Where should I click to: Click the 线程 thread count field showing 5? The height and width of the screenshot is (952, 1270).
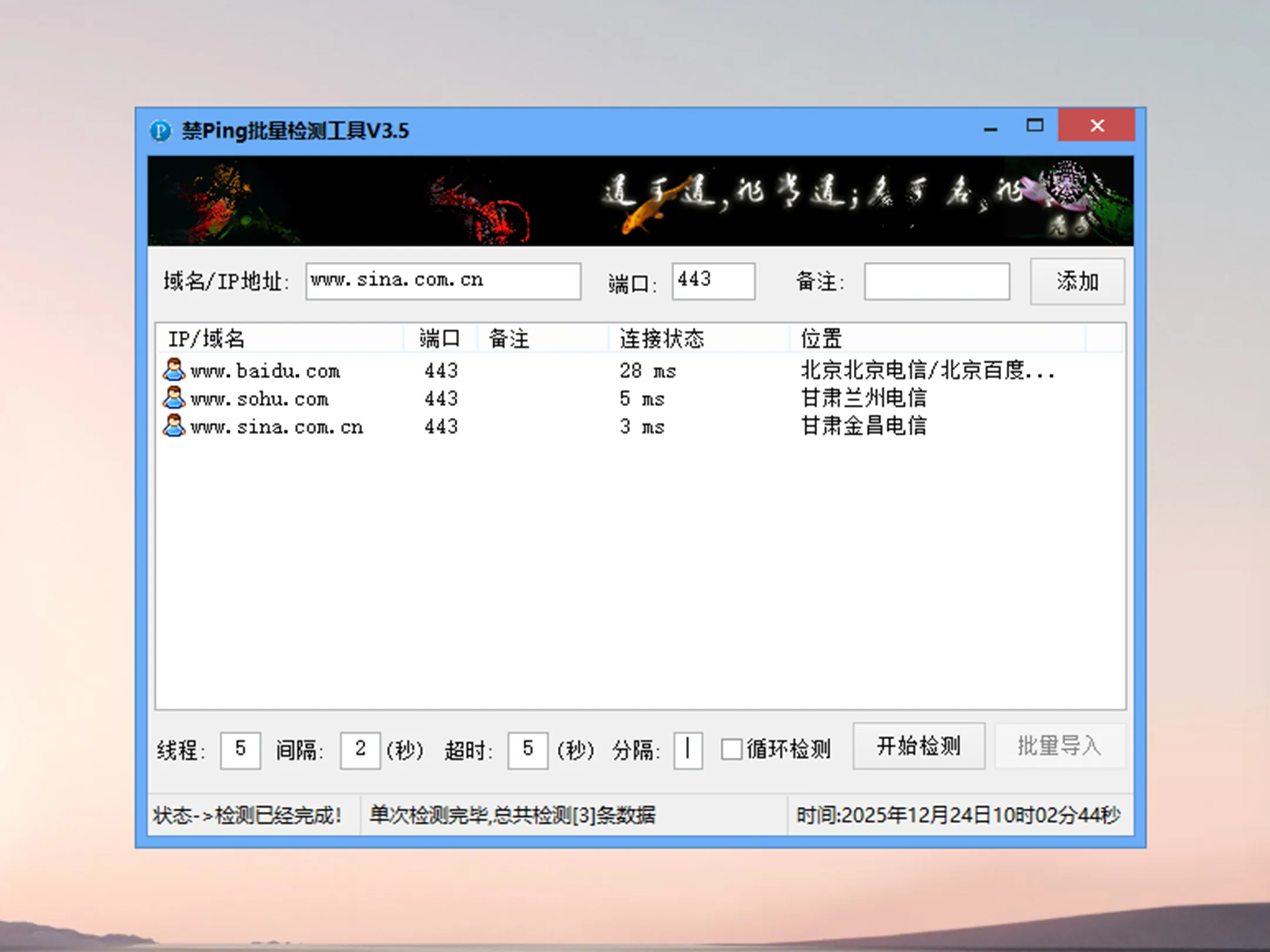tap(240, 749)
